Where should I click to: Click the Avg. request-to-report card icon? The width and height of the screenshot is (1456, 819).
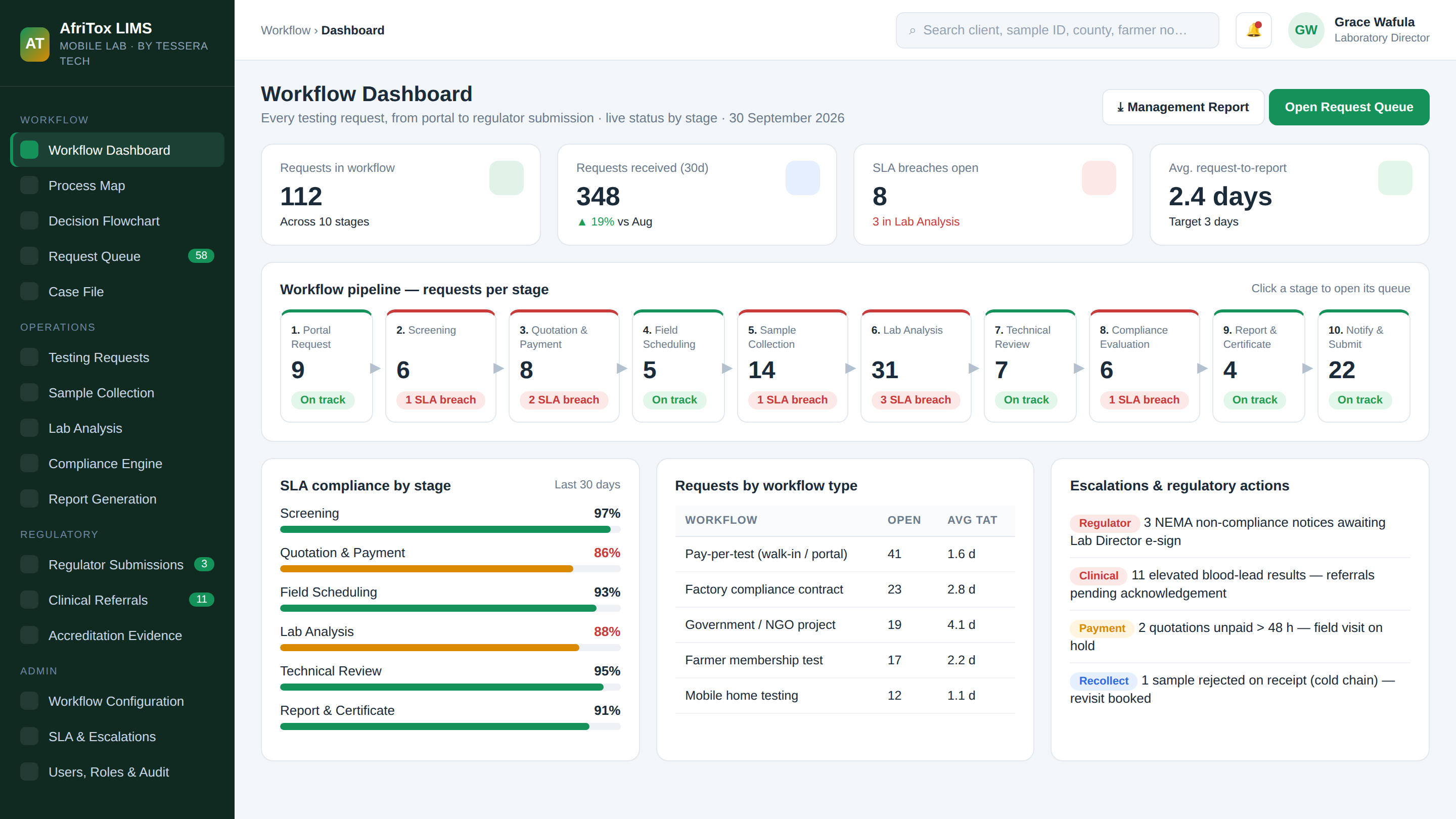pyautogui.click(x=1394, y=178)
